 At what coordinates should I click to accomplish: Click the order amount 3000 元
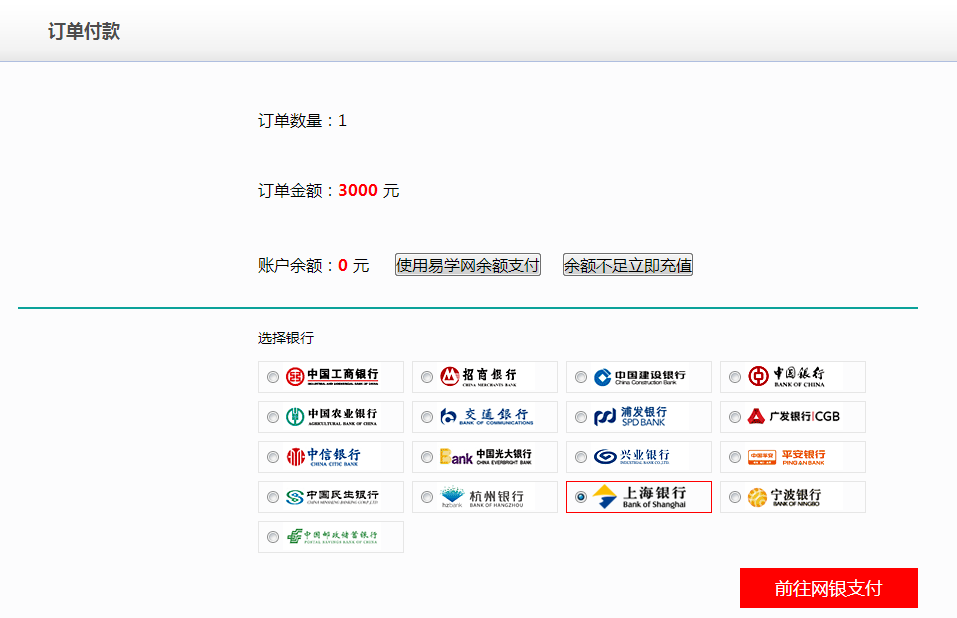tap(369, 191)
